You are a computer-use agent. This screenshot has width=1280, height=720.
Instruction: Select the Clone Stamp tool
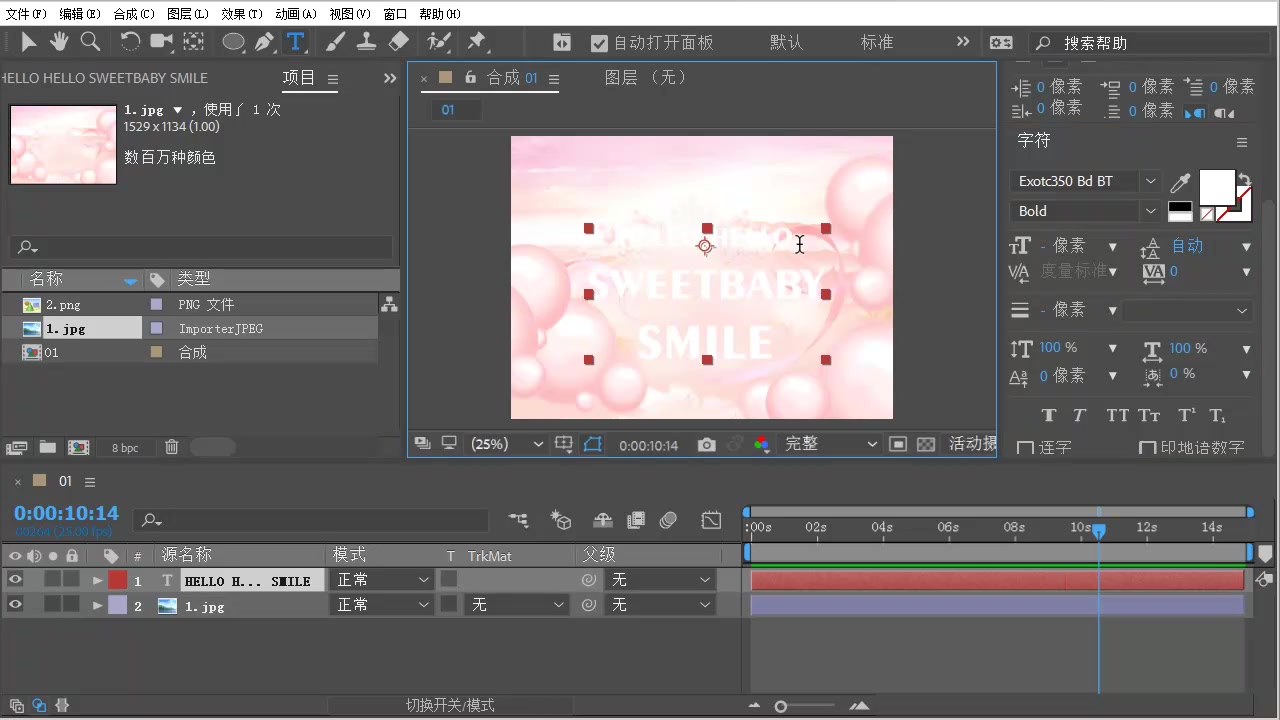367,41
